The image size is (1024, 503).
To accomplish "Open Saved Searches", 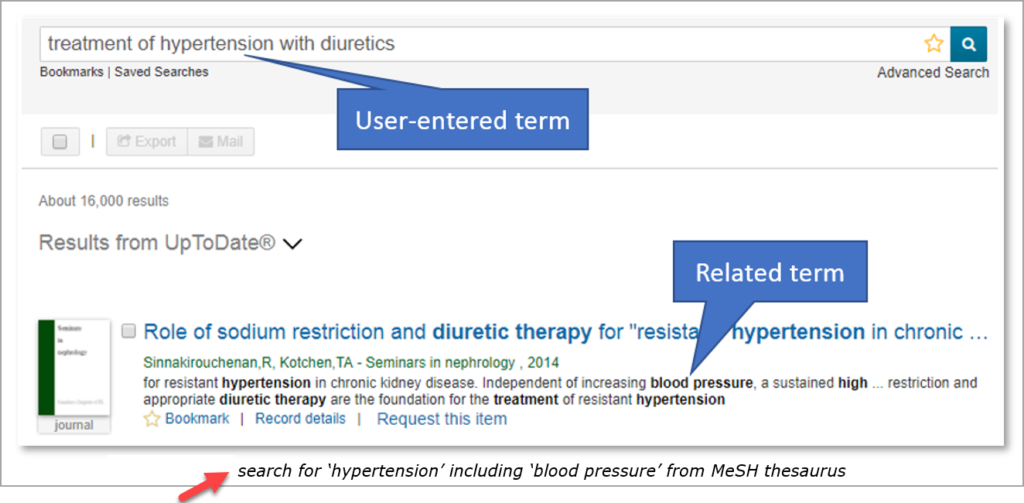I will tap(161, 72).
